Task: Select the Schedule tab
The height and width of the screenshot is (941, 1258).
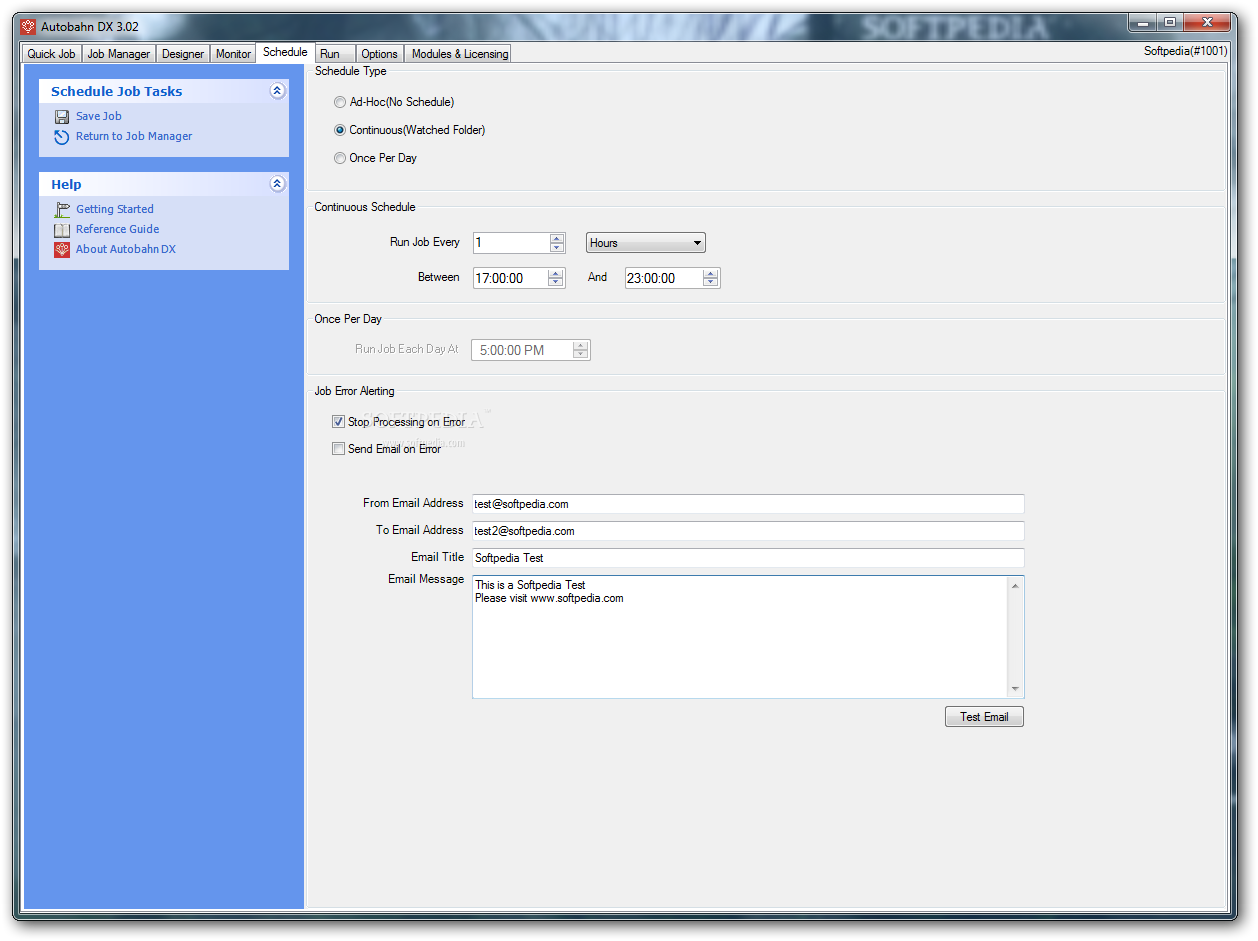Action: pos(285,52)
